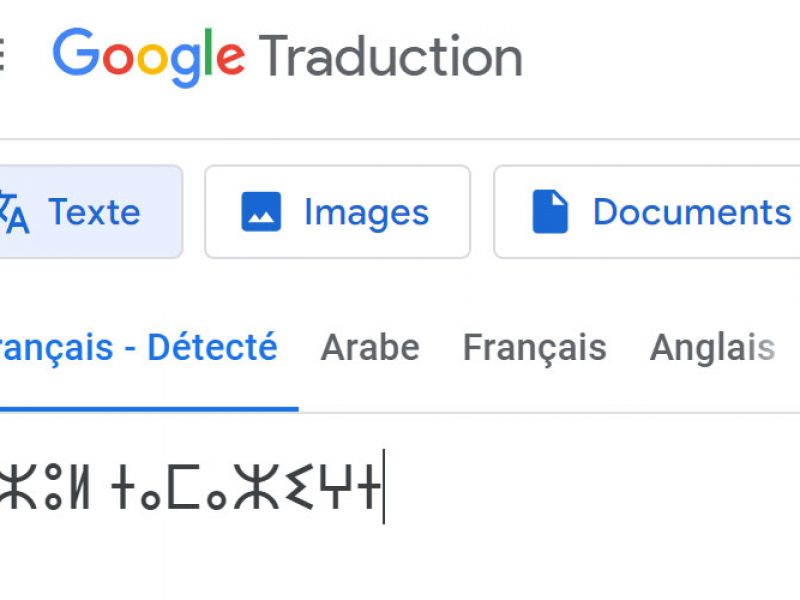Switch to Images translation mode label

pos(366,212)
